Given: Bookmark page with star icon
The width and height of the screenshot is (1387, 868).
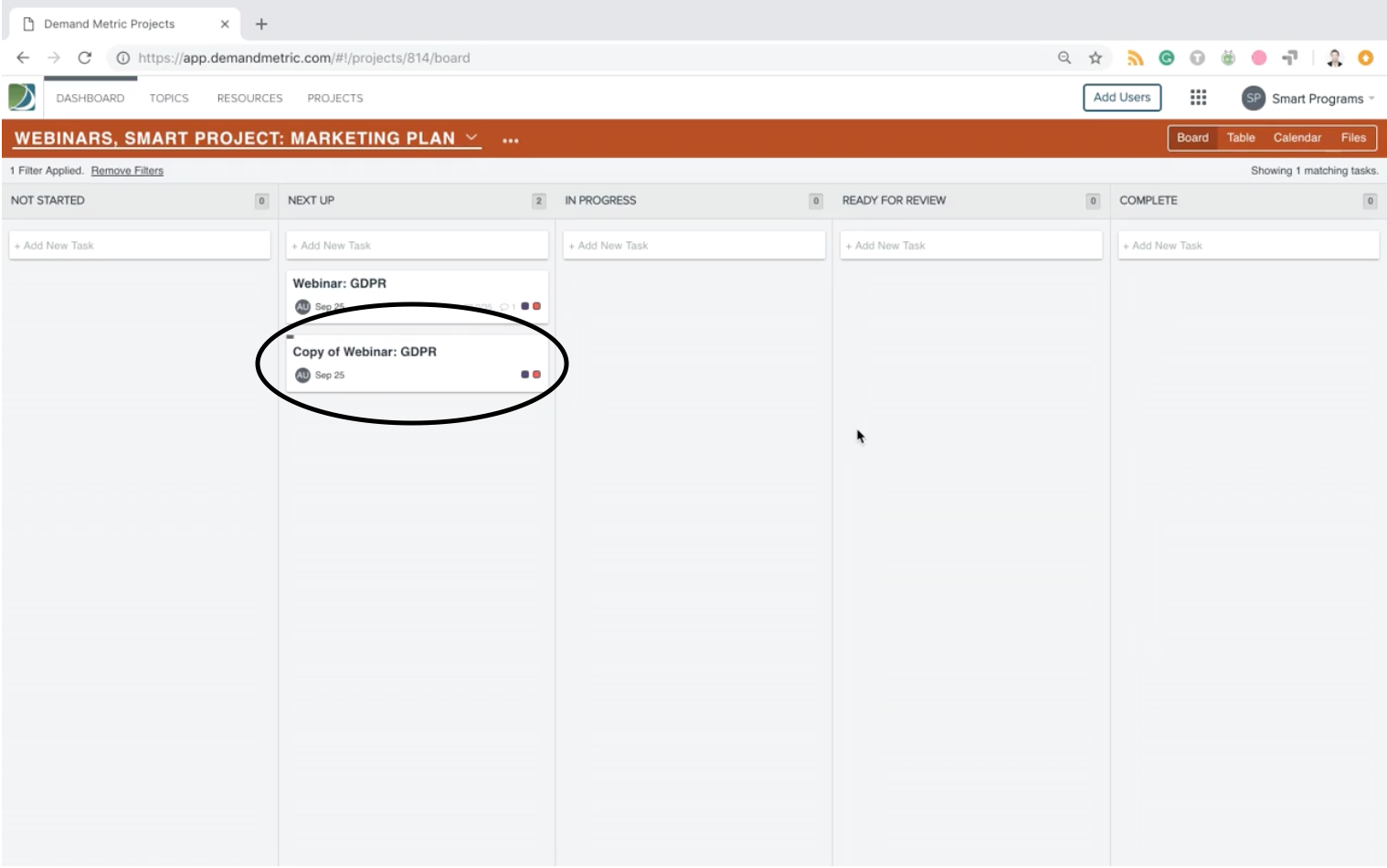Looking at the screenshot, I should tap(1096, 58).
